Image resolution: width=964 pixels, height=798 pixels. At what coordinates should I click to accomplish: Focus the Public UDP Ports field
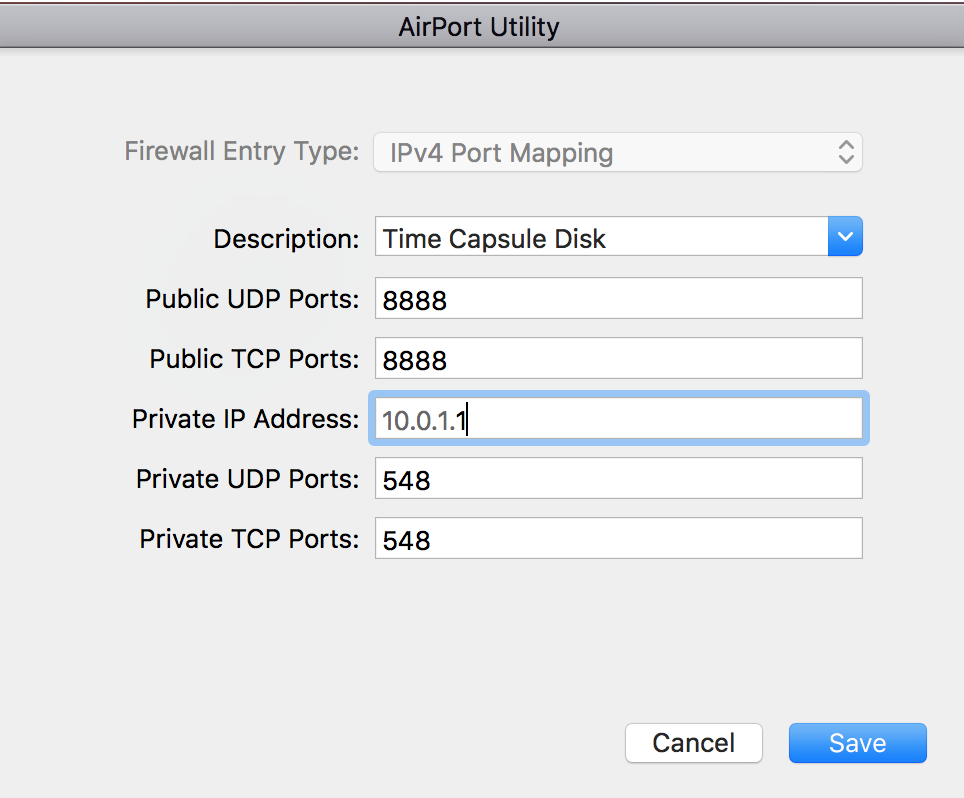[x=618, y=299]
